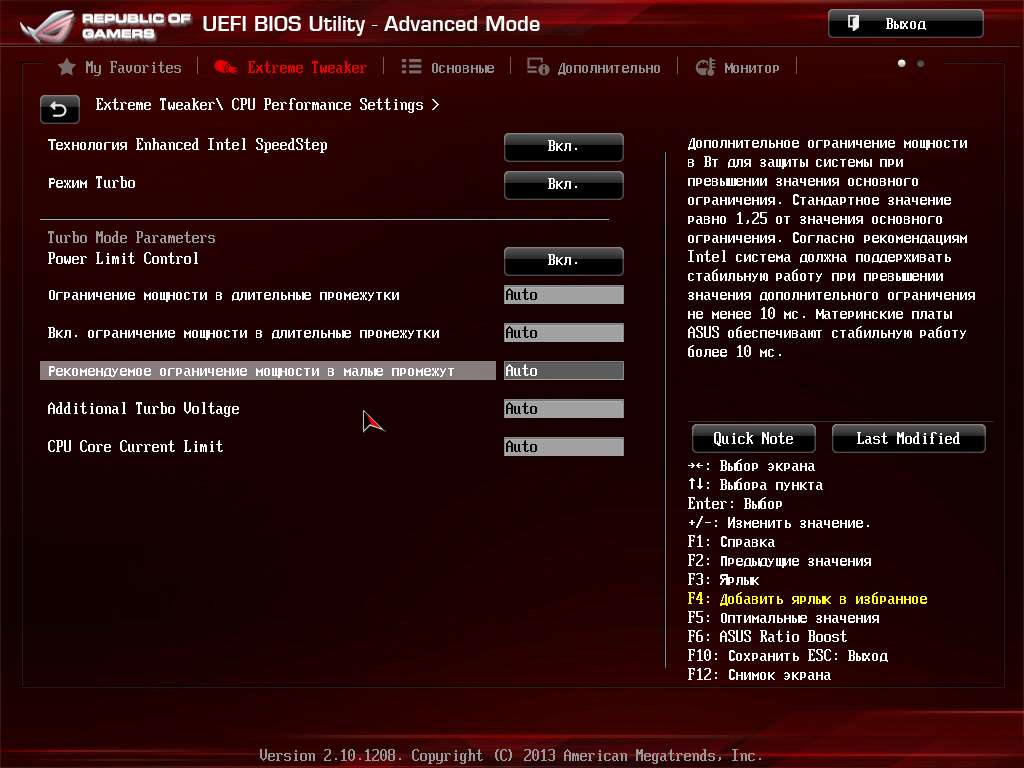Toggle Режим Turbo Вкл. button
1024x768 pixels.
click(x=564, y=184)
